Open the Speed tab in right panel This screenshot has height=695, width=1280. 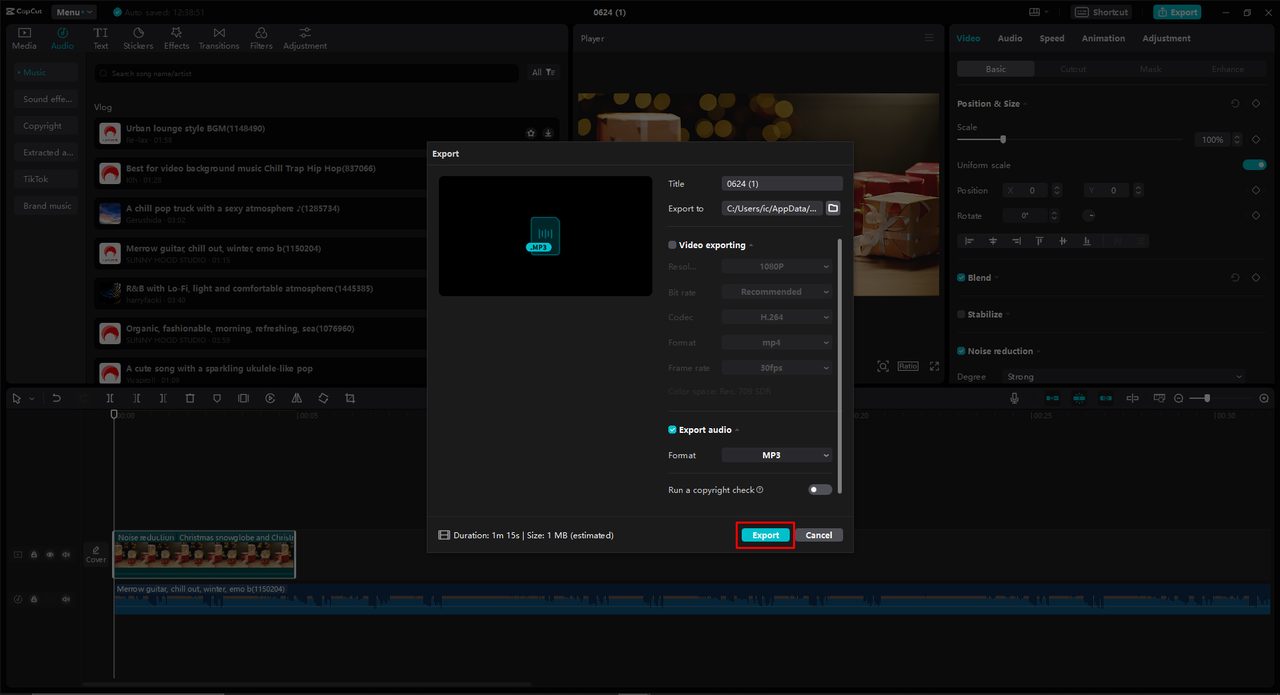point(1052,38)
